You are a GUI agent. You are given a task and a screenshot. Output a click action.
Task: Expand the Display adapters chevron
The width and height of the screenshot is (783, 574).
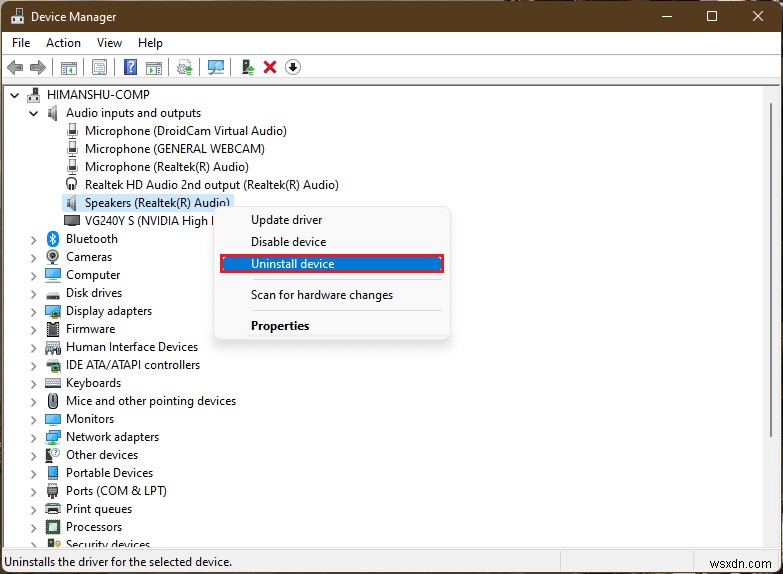(x=33, y=312)
